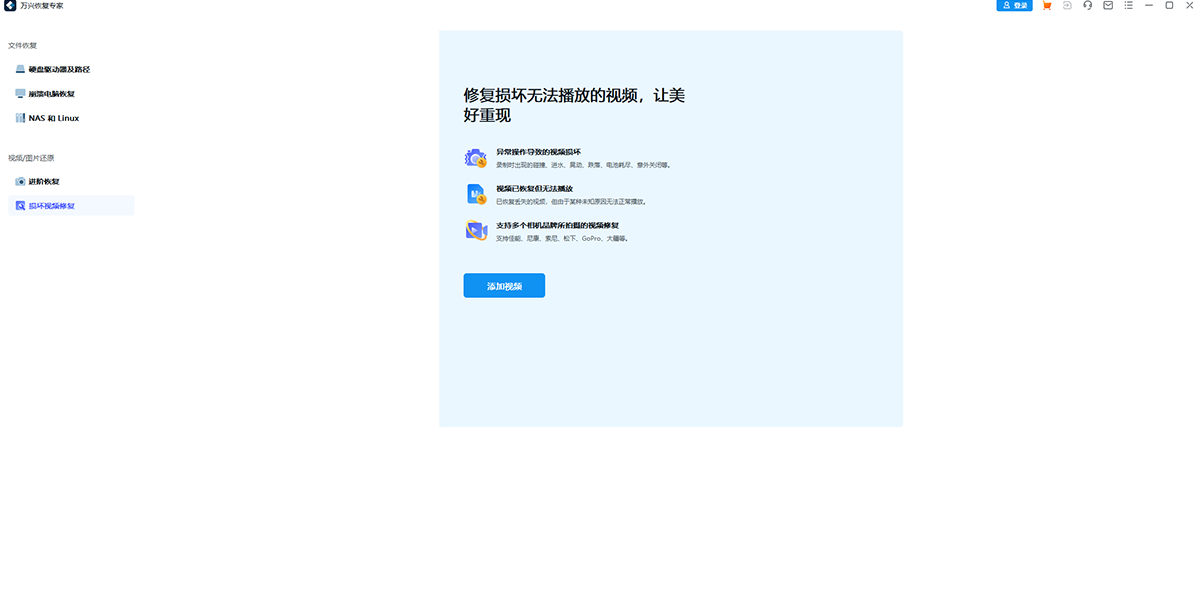
Task: Open the mail envelope messages icon
Action: [x=1108, y=6]
